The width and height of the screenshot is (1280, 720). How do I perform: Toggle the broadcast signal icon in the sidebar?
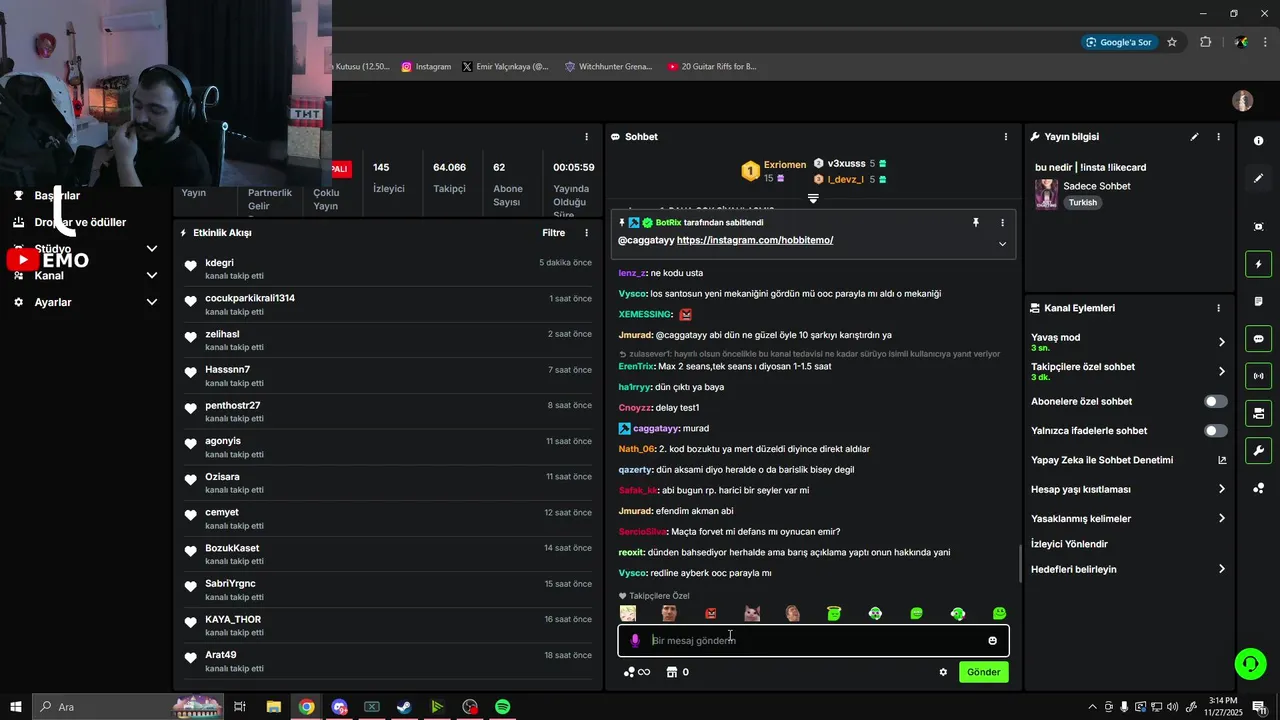pos(1259,376)
